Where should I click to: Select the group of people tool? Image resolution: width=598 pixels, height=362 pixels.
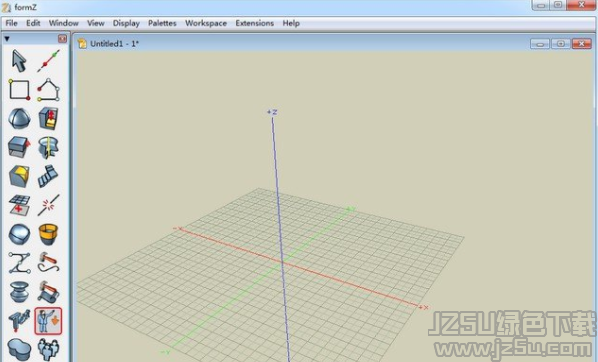point(48,349)
